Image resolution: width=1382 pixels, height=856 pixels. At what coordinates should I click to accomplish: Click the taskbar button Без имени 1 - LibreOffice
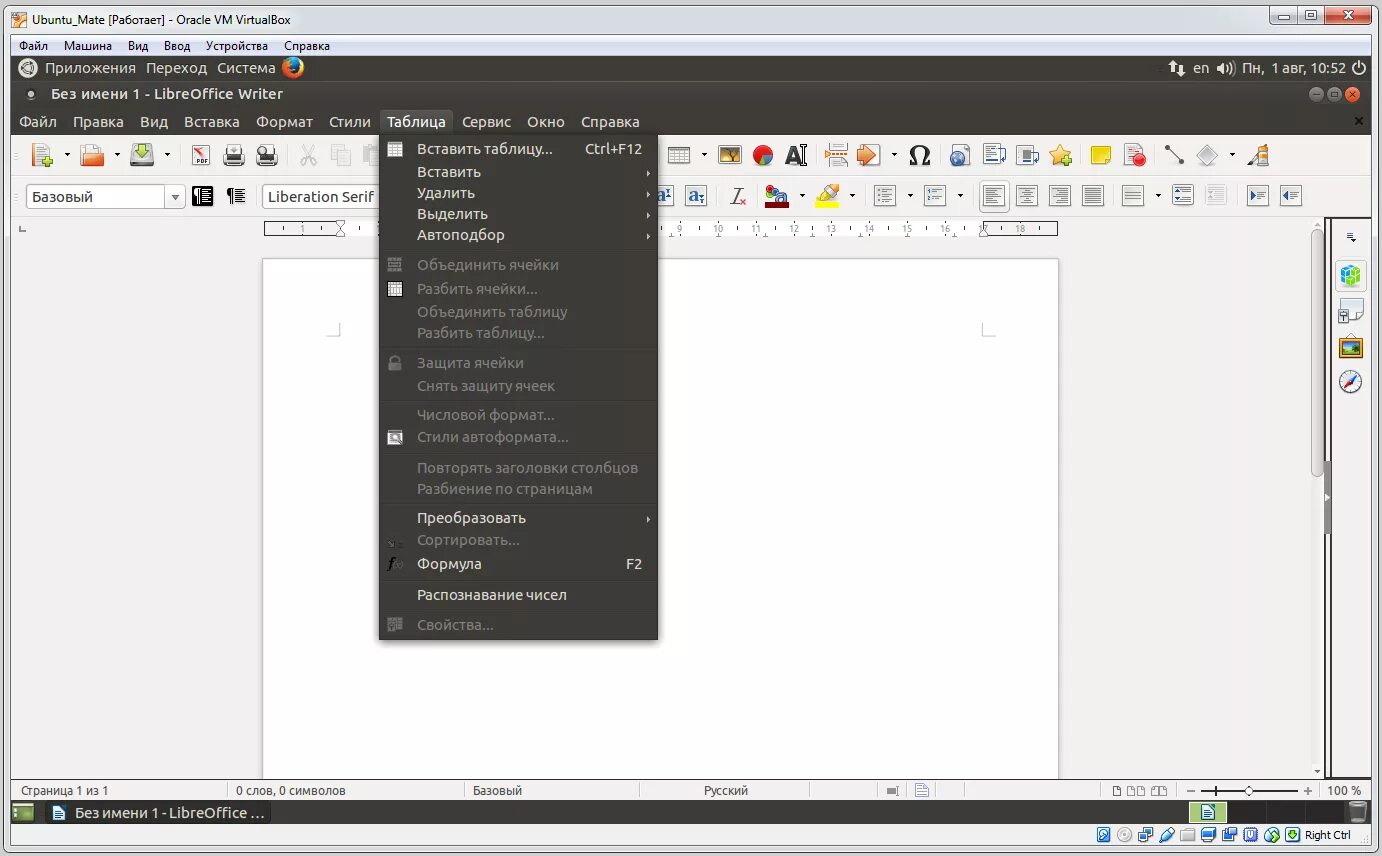point(159,813)
